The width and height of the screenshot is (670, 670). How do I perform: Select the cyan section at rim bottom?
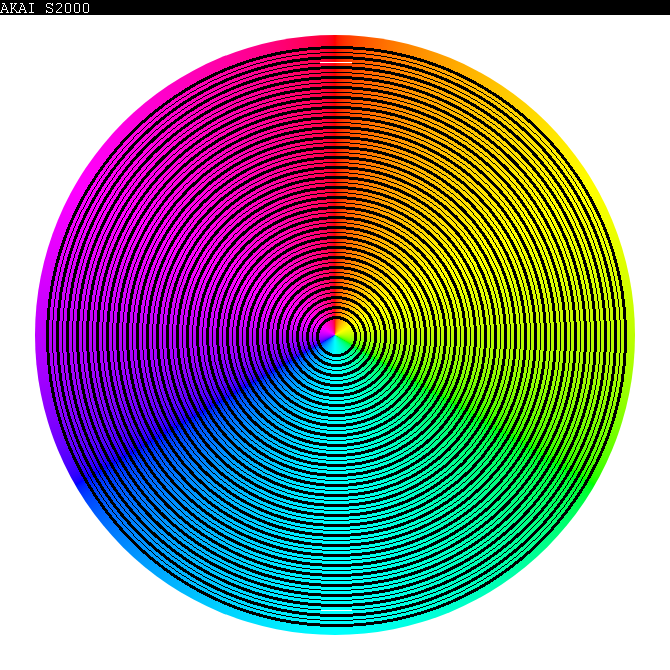click(x=335, y=630)
